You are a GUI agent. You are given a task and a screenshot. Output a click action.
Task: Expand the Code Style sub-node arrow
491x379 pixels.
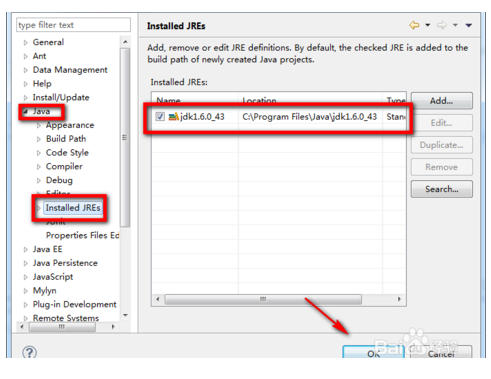pyautogui.click(x=39, y=153)
